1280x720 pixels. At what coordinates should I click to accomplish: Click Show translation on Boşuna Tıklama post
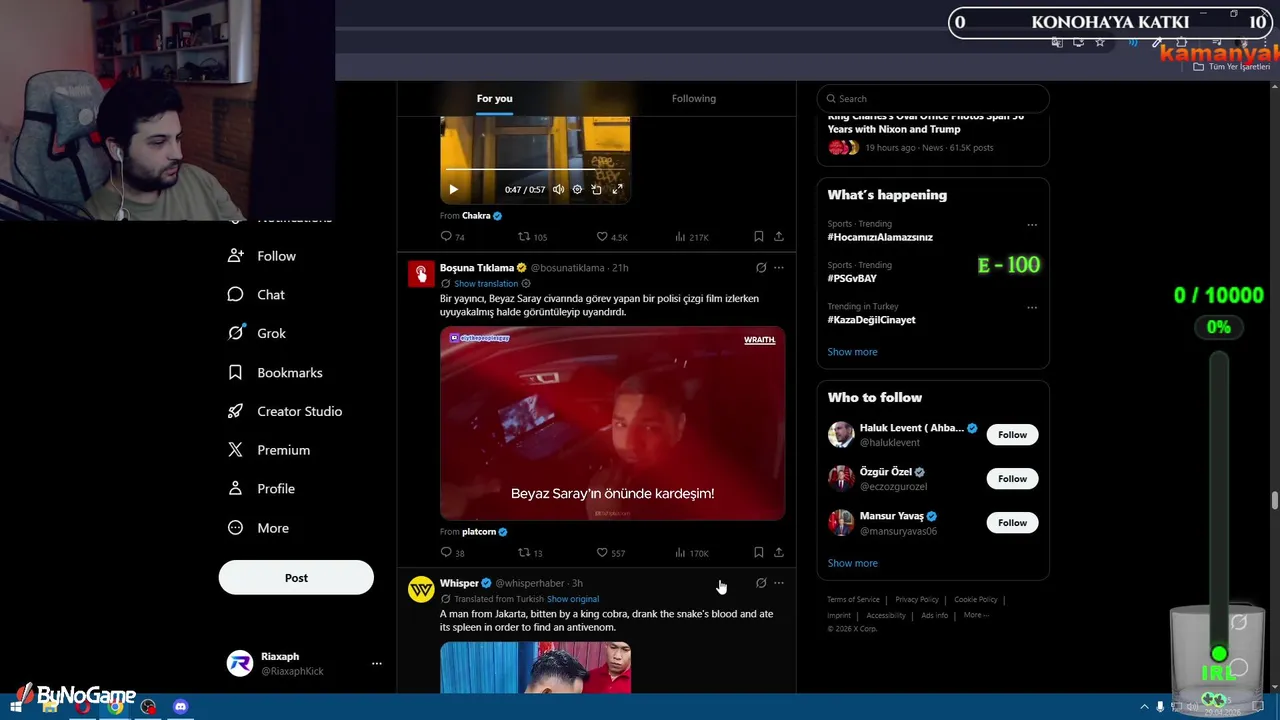pyautogui.click(x=486, y=284)
